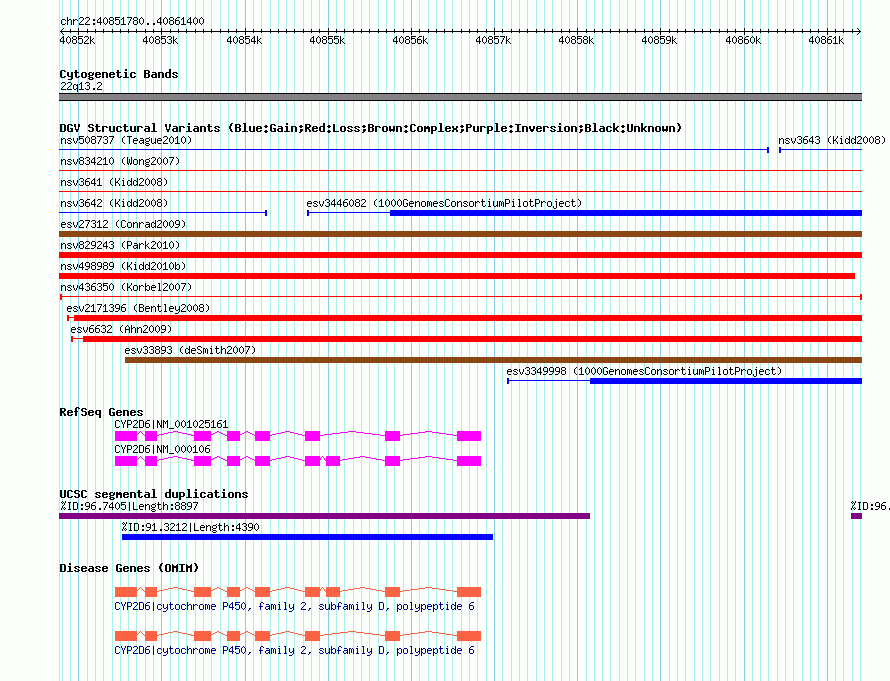Open the esv6632 (Ahn2009) variant label
Screen dimensions: 890x681
(x=121, y=329)
